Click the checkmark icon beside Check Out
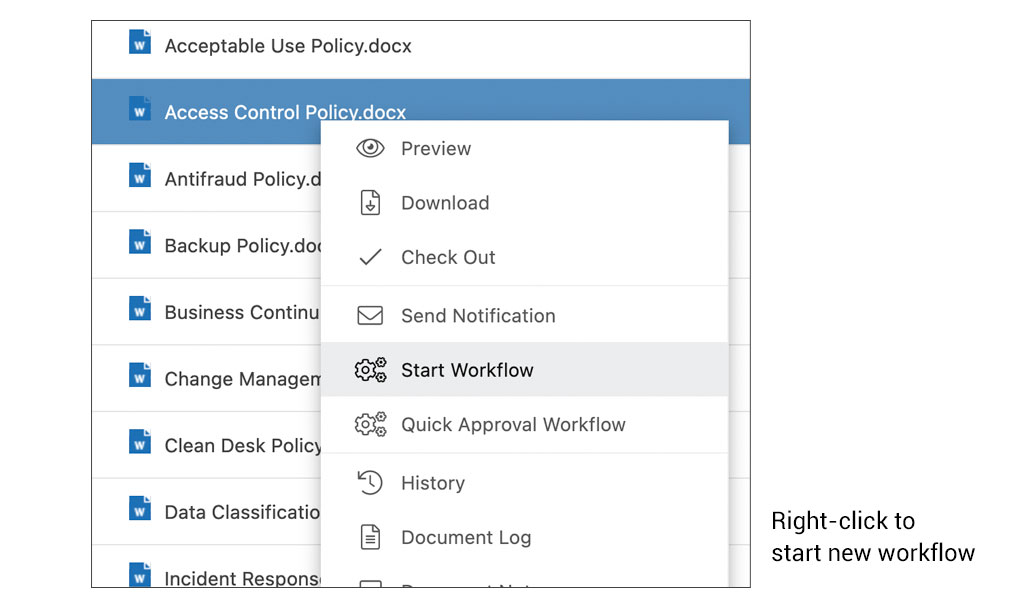Viewport: 1024px width, 614px height. coord(370,257)
